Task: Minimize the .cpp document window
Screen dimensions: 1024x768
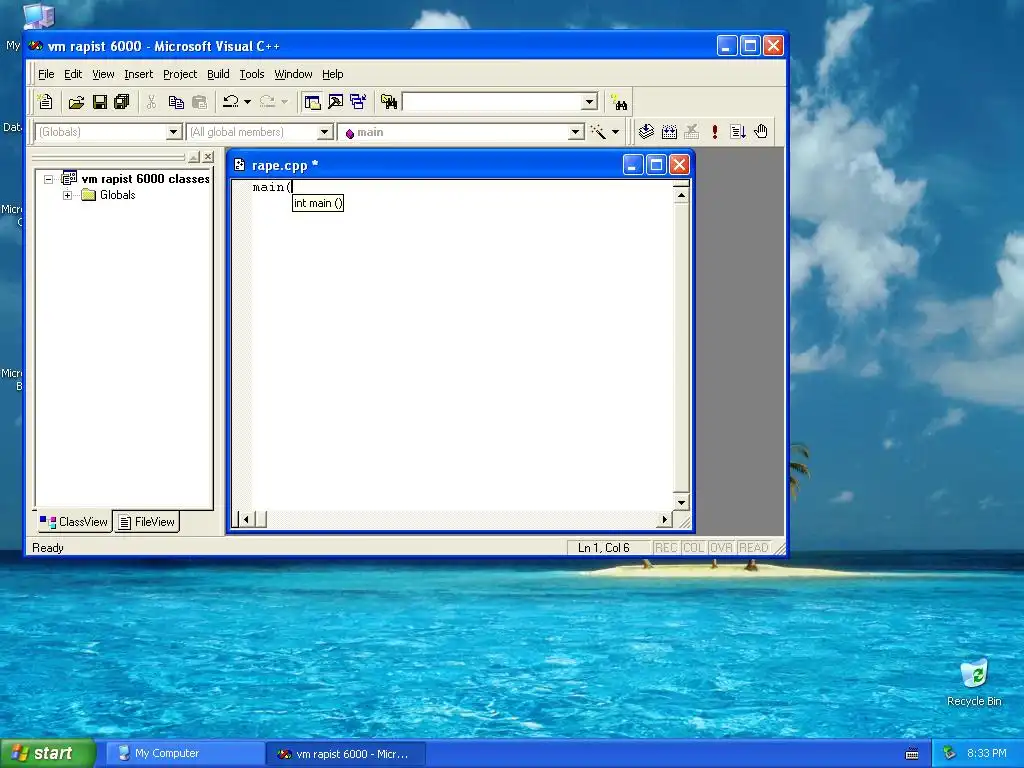Action: coord(632,165)
